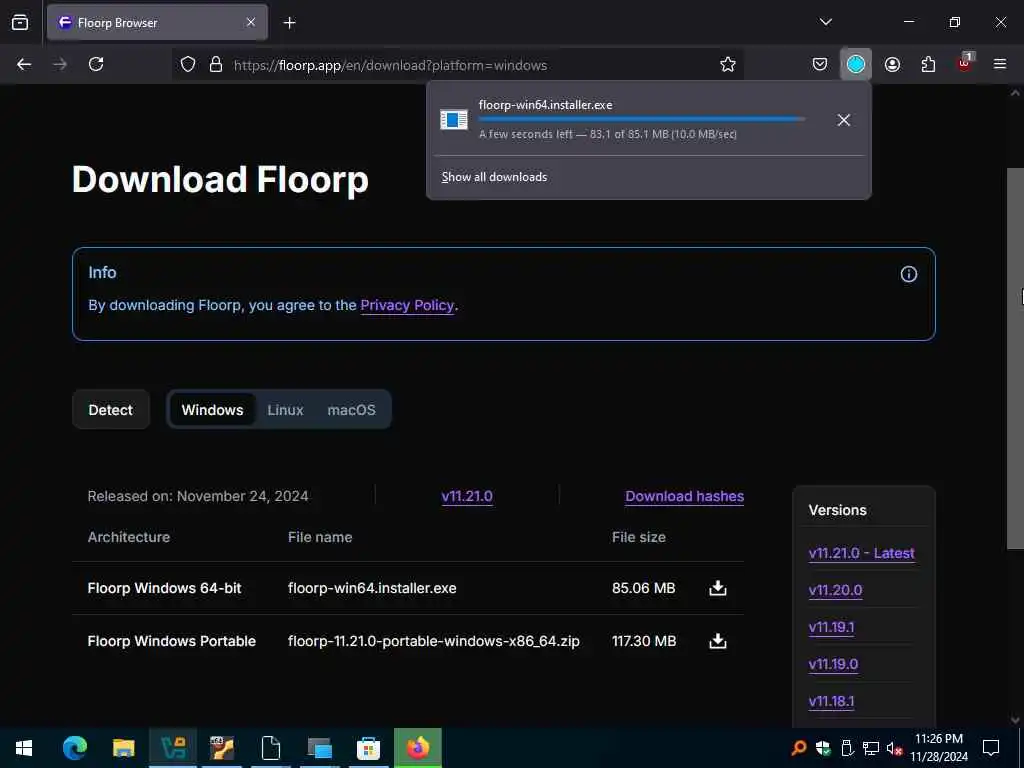Click the page vertical scrollbar thumb

point(1015,358)
